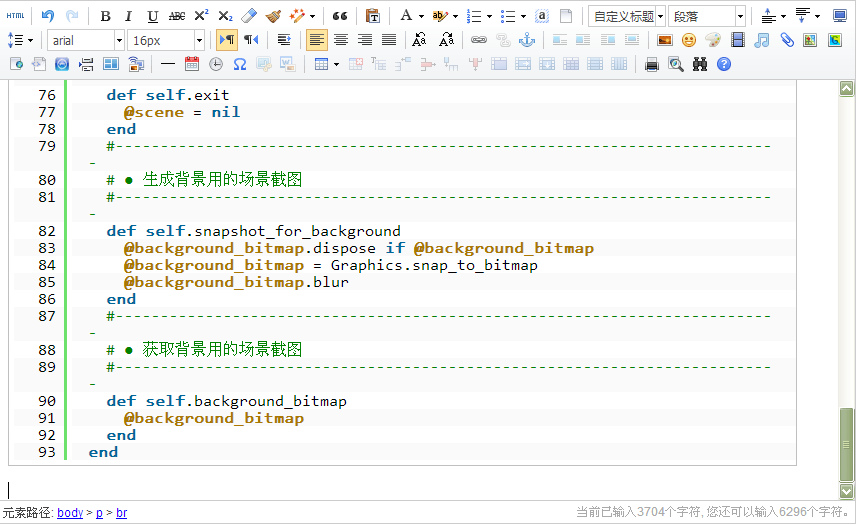Insert music with note icon
Screen dimensions: 859x525
pos(761,40)
